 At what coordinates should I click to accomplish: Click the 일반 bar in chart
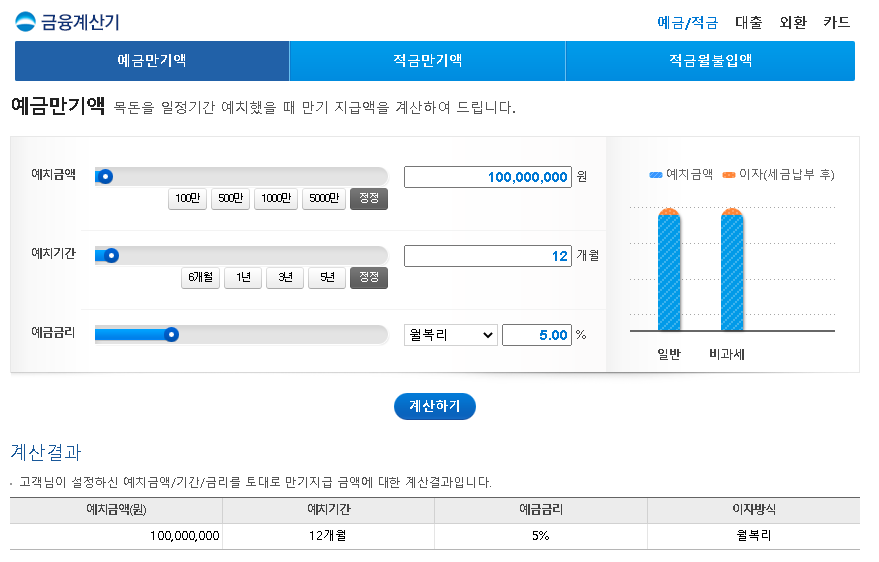[x=669, y=270]
